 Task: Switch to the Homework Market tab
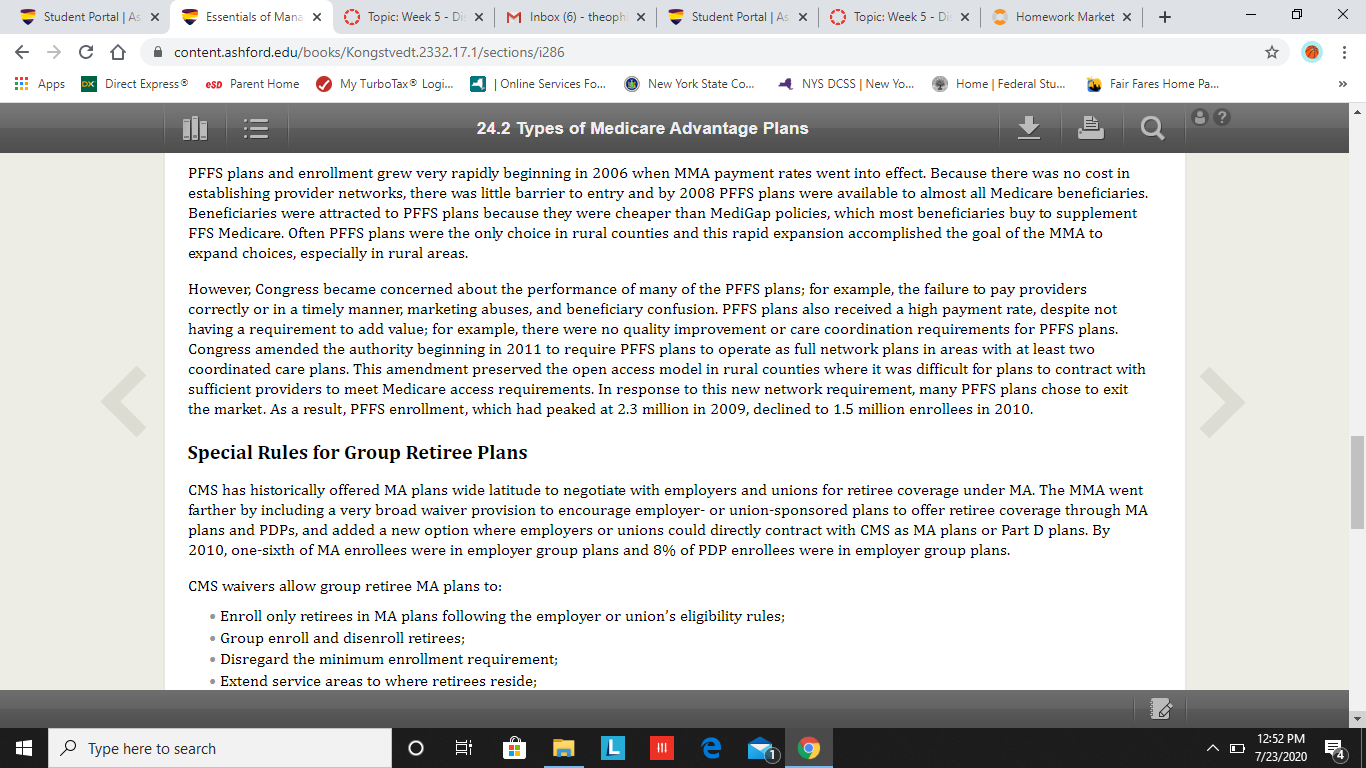pos(1061,17)
